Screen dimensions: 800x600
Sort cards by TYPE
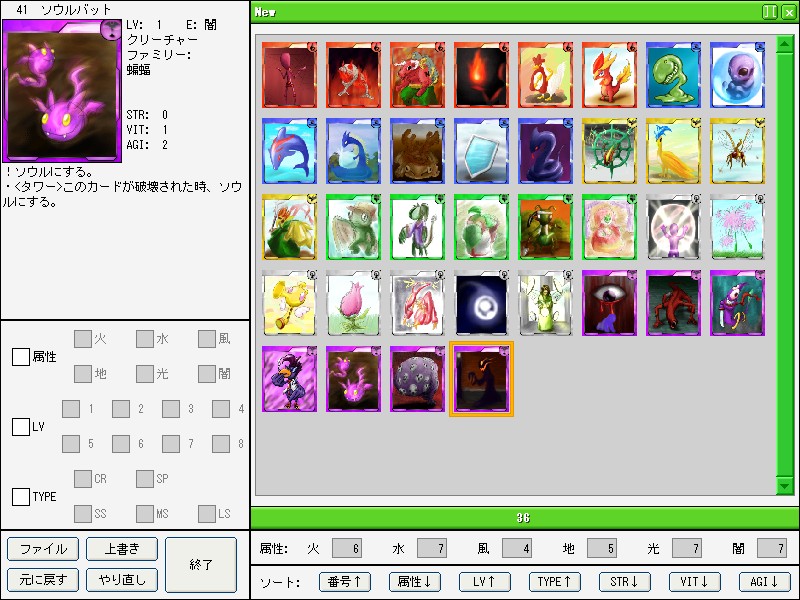click(554, 582)
